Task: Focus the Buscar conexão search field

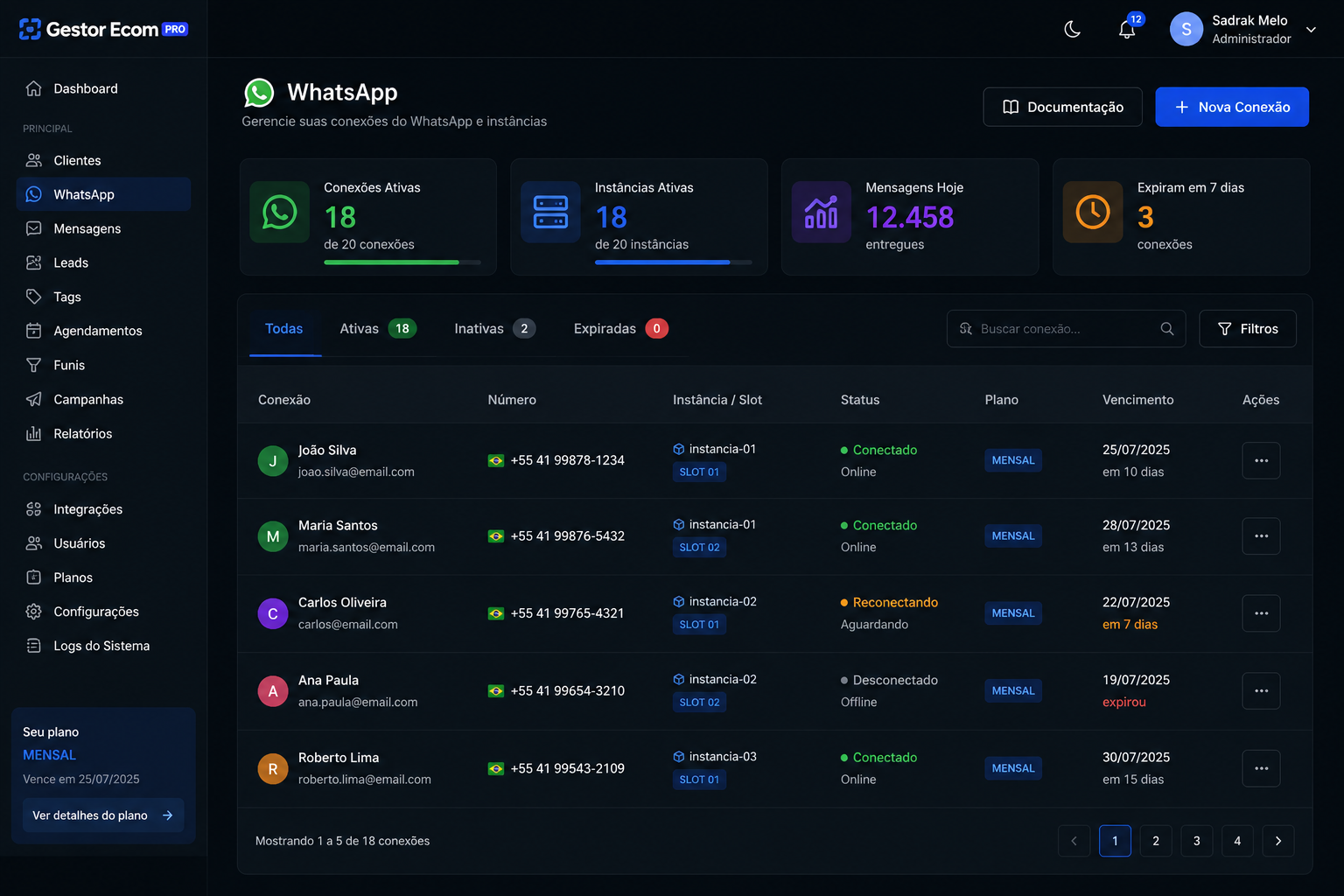Action: click(x=1066, y=329)
